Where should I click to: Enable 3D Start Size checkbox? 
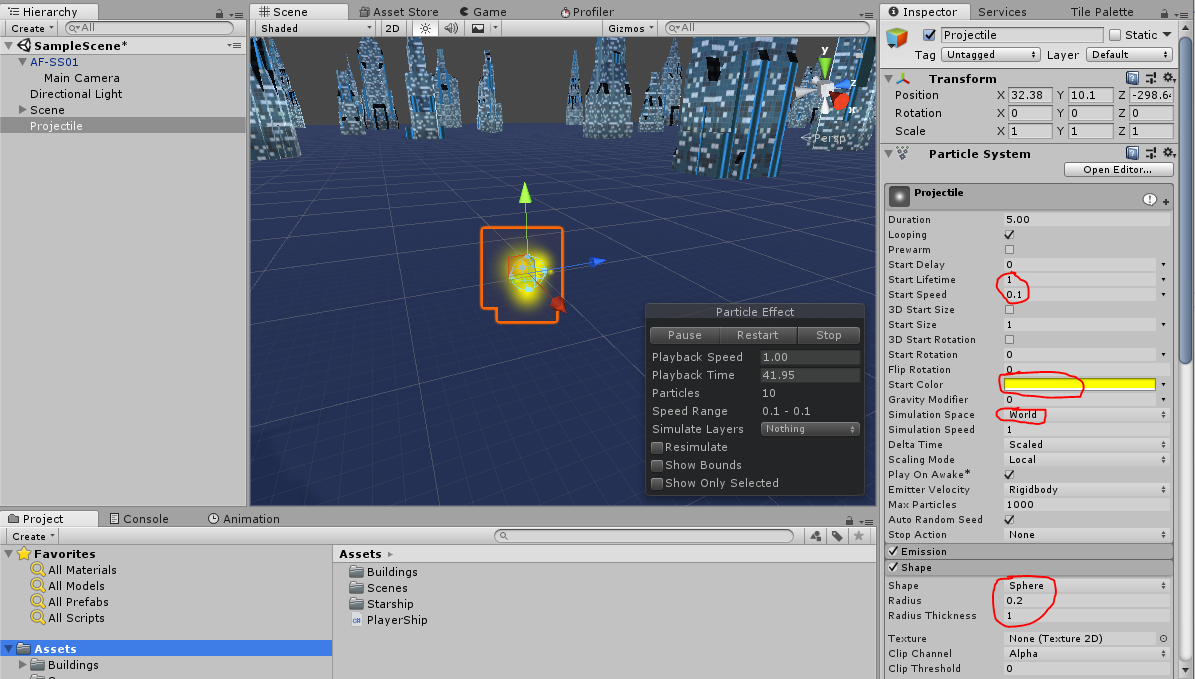pyautogui.click(x=1009, y=309)
